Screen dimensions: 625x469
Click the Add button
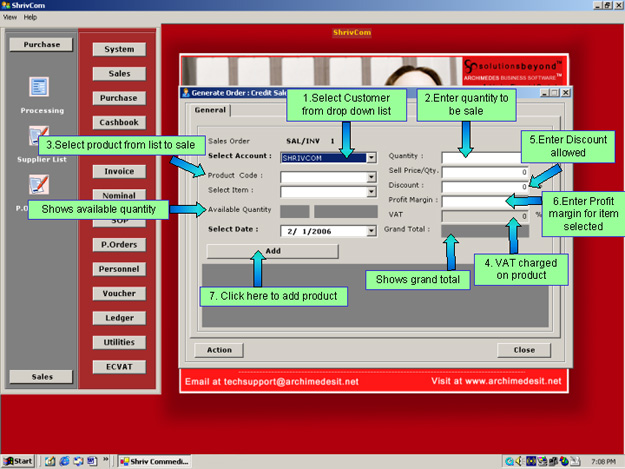[272, 251]
